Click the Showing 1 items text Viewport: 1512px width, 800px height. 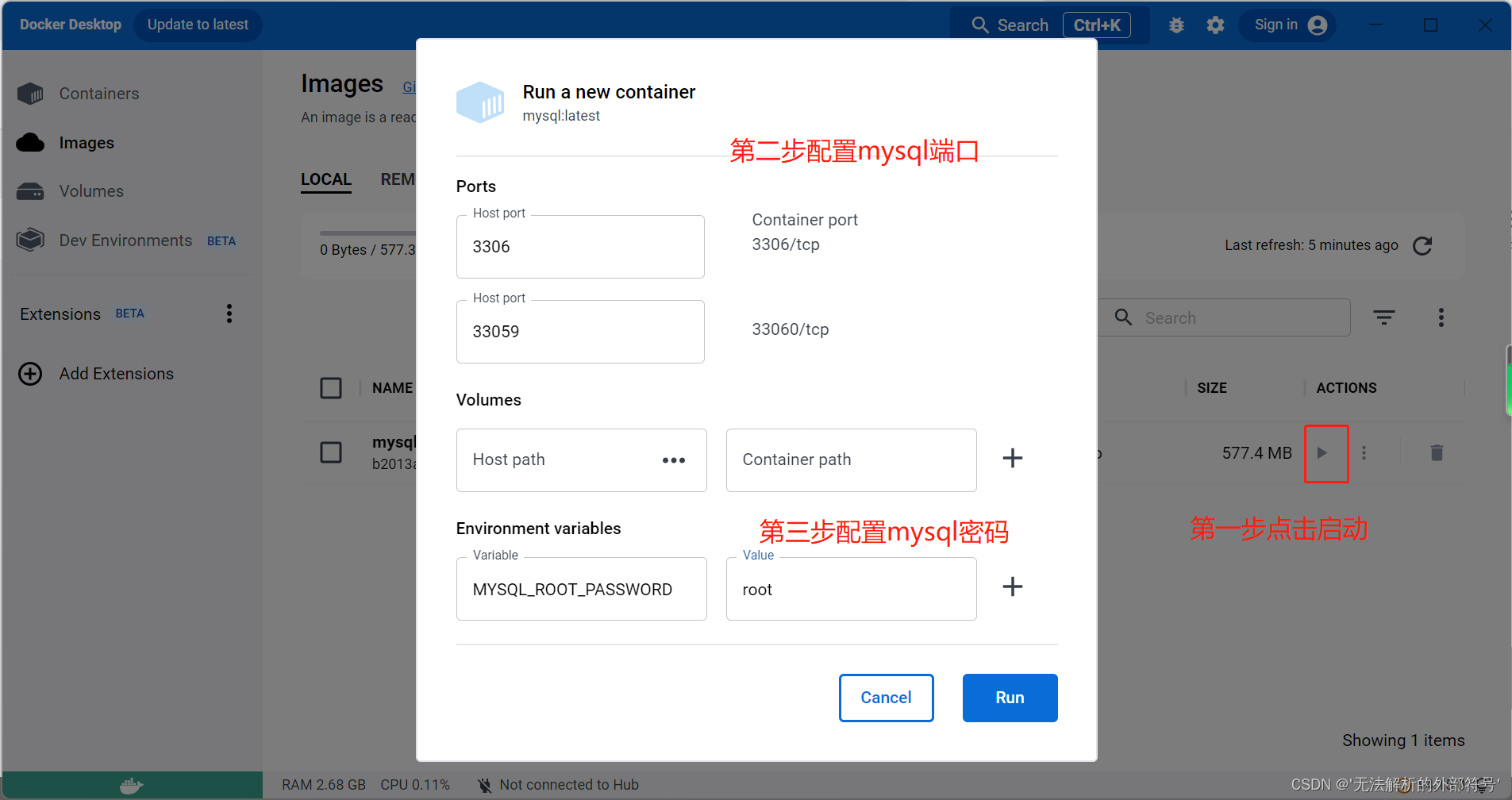tap(1403, 740)
